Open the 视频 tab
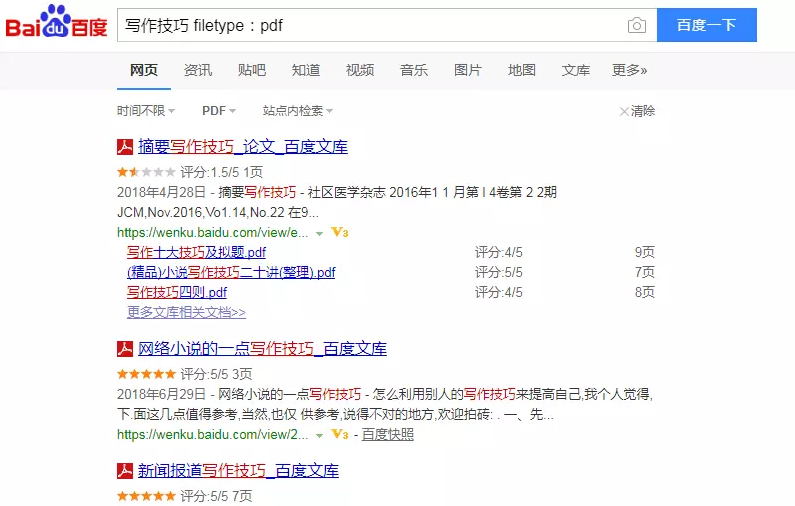 click(360, 70)
